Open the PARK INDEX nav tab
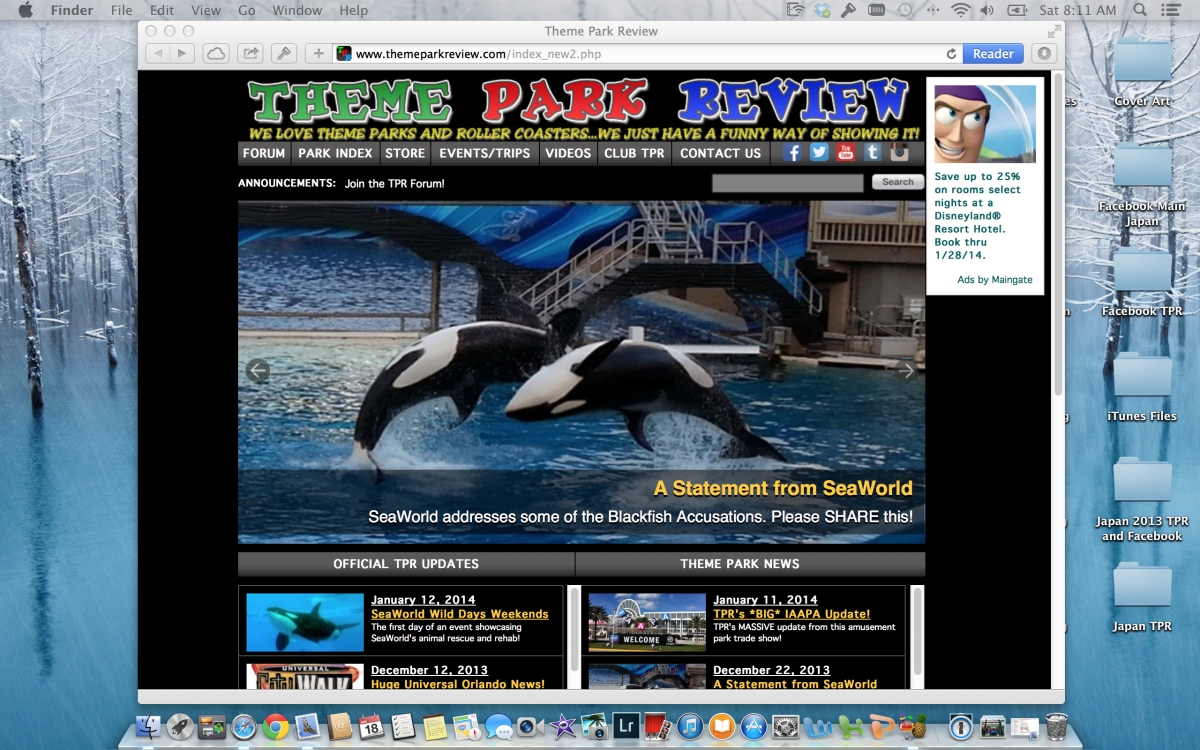This screenshot has width=1200, height=750. pos(335,153)
